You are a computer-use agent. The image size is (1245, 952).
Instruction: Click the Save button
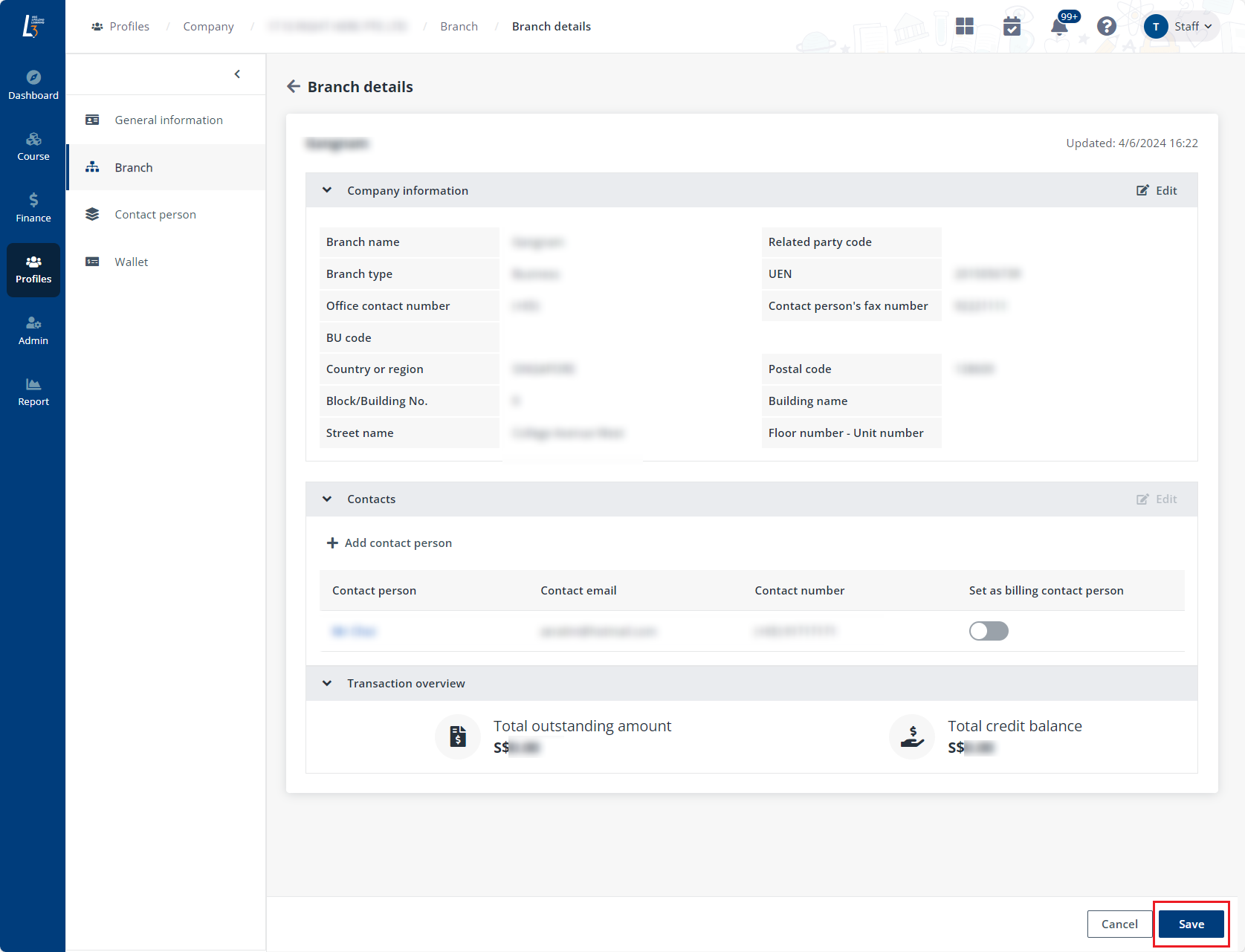1191,924
